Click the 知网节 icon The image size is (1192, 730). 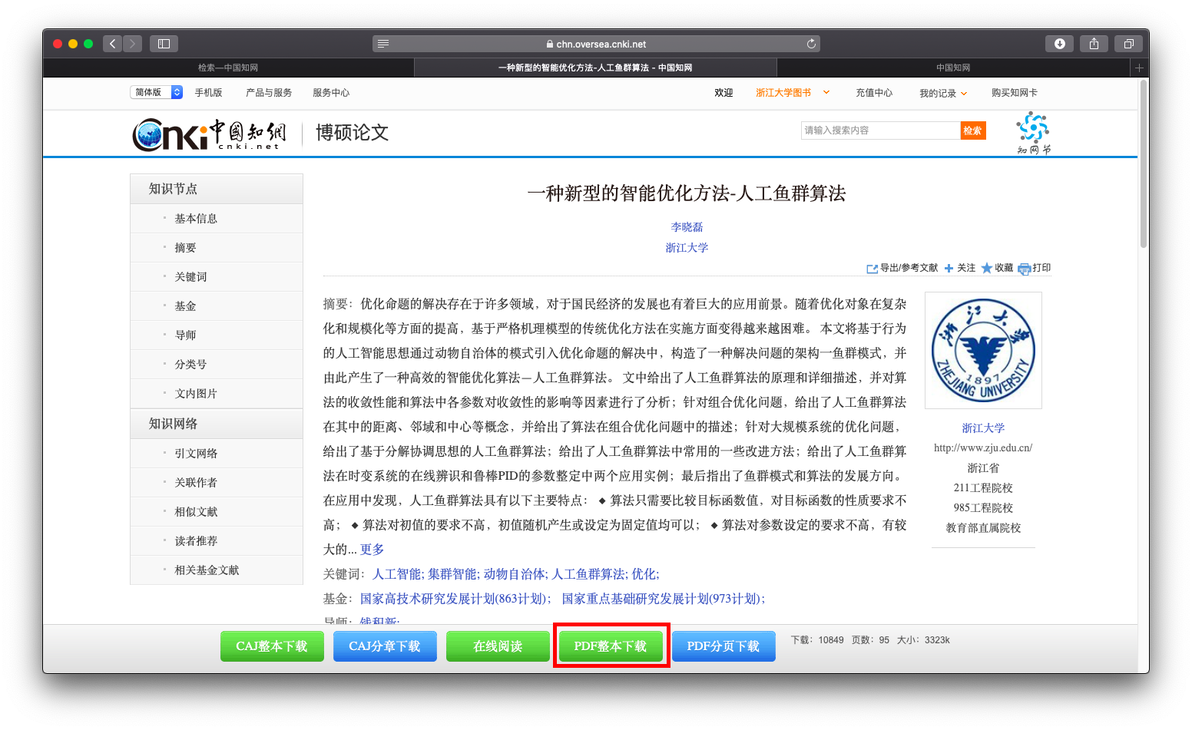point(1032,133)
